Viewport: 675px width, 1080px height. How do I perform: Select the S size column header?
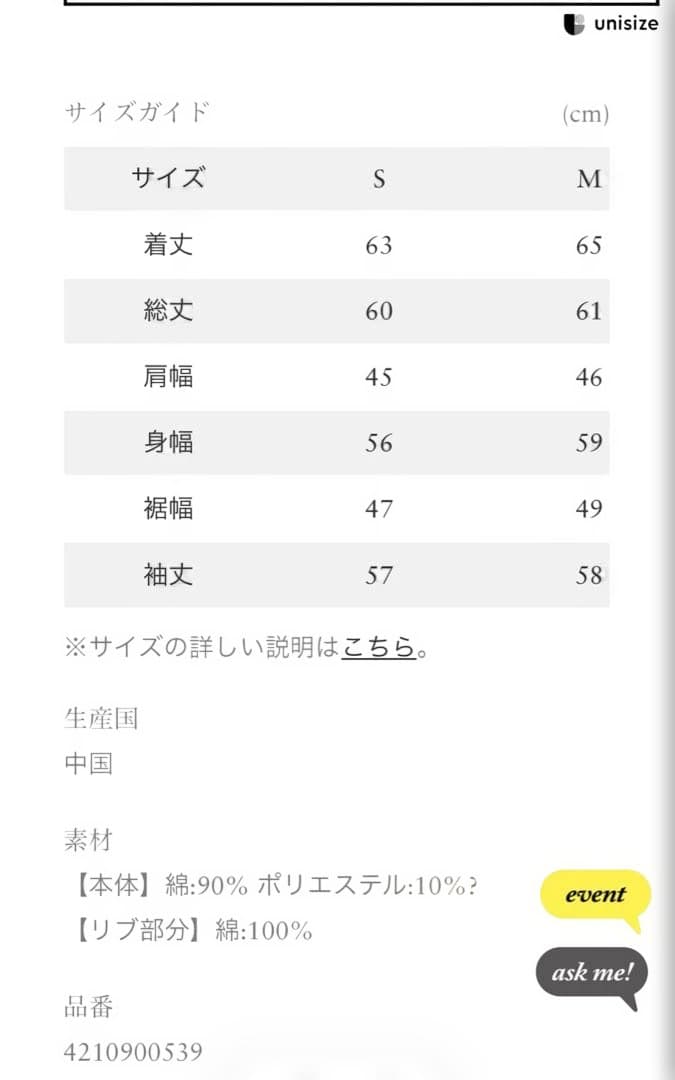click(x=379, y=179)
